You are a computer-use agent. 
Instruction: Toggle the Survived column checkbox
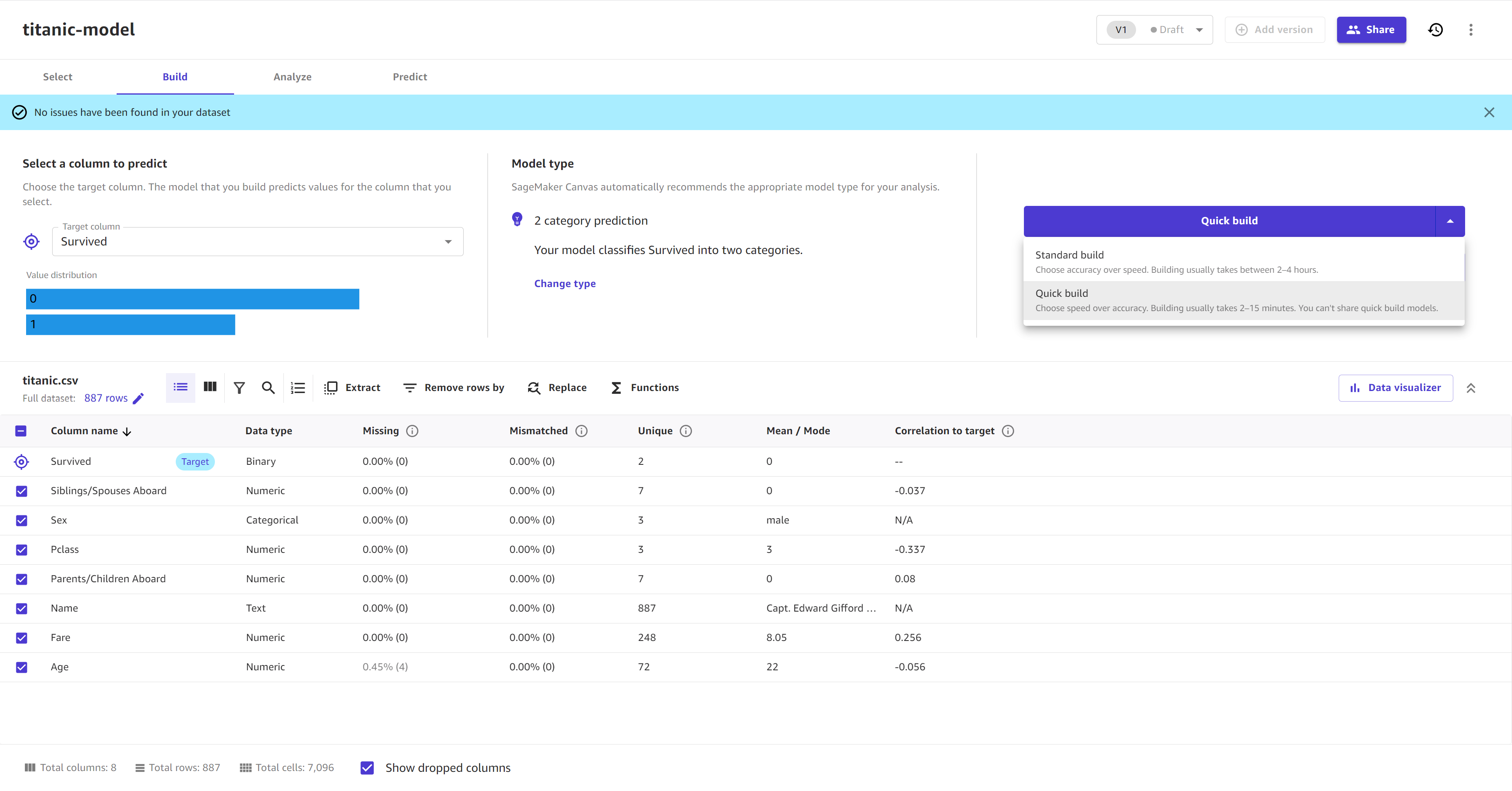pyautogui.click(x=21, y=461)
